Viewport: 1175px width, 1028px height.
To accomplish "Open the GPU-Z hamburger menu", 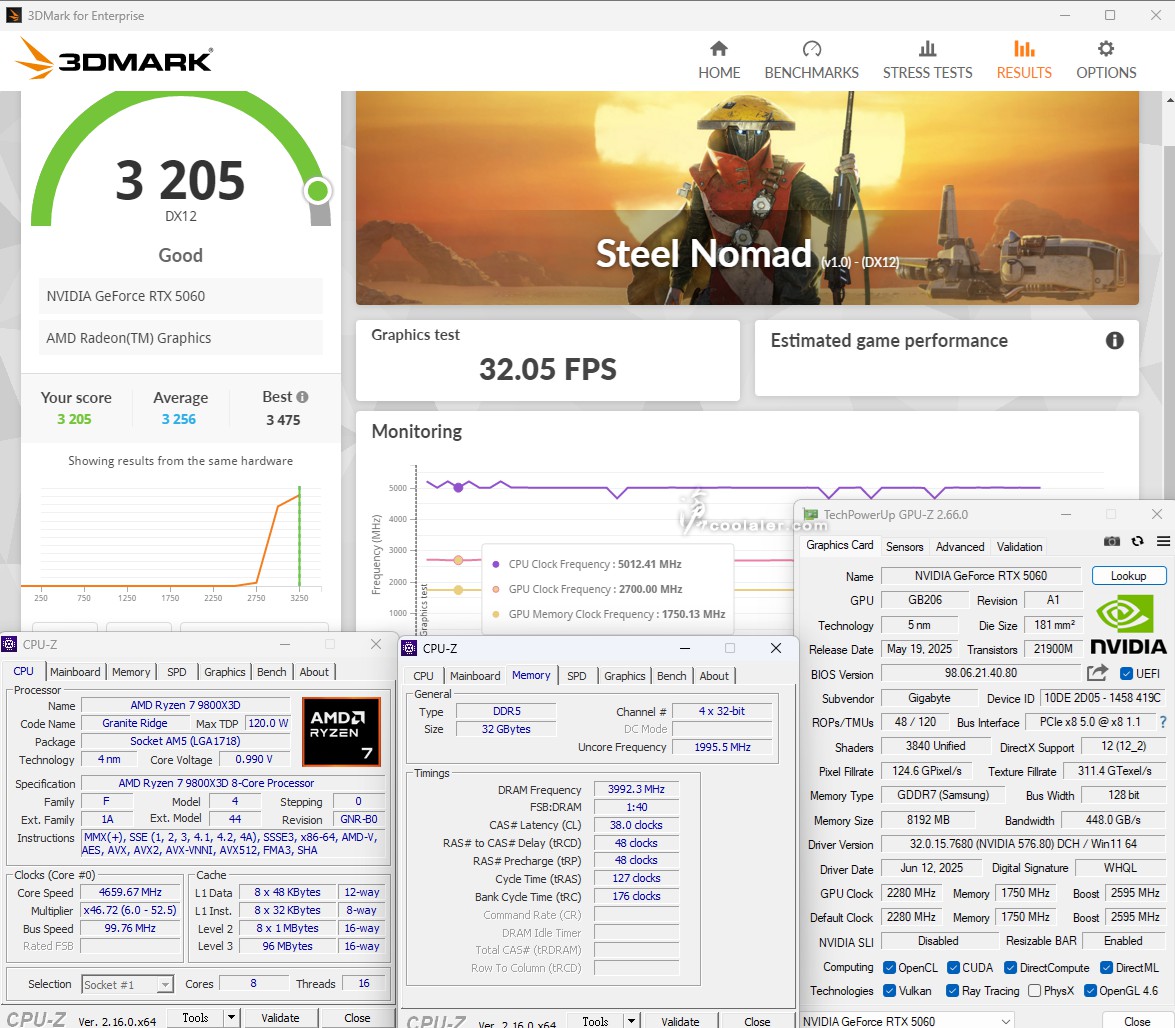I will pyautogui.click(x=1163, y=541).
